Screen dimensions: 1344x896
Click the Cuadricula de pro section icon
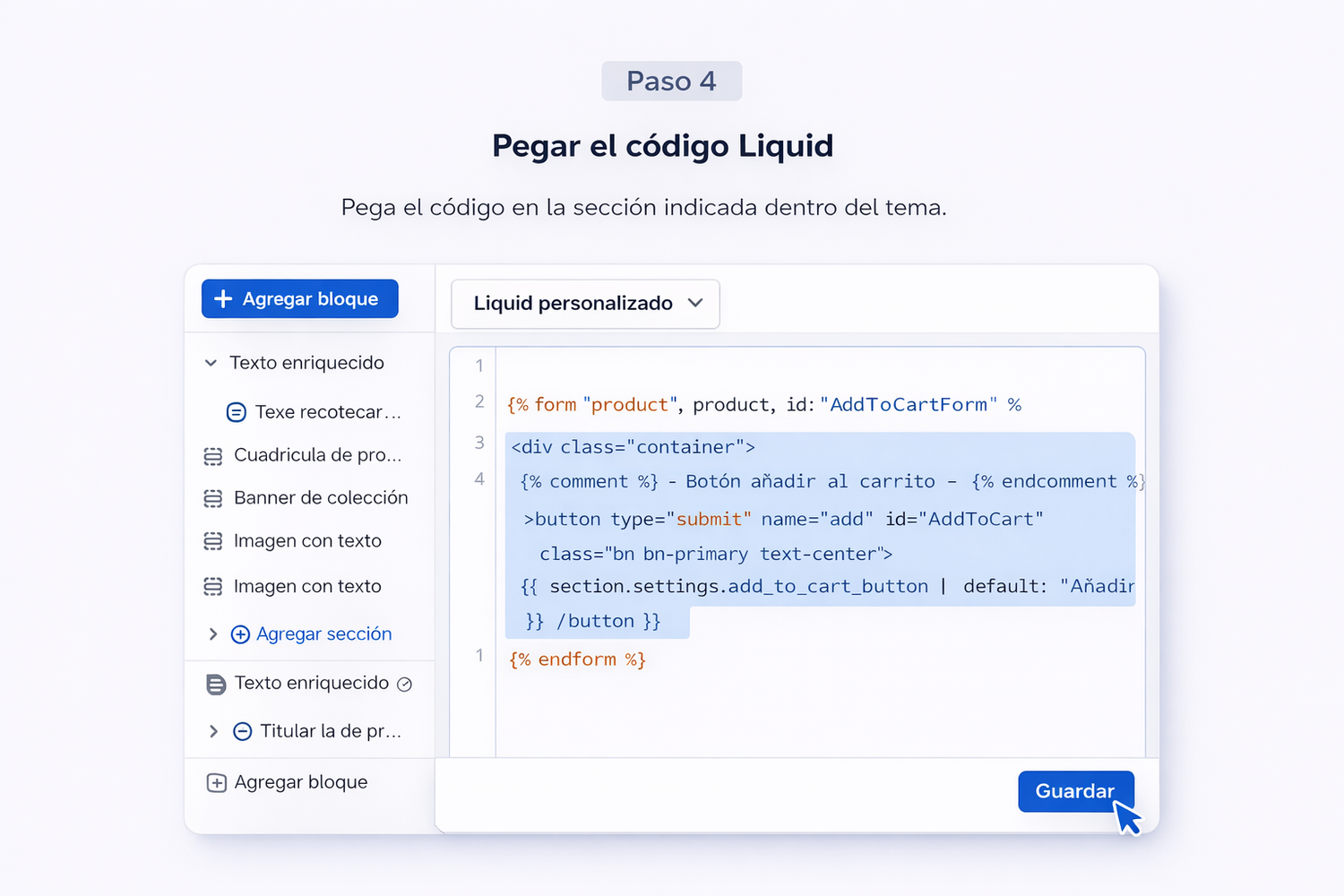pyautogui.click(x=213, y=456)
